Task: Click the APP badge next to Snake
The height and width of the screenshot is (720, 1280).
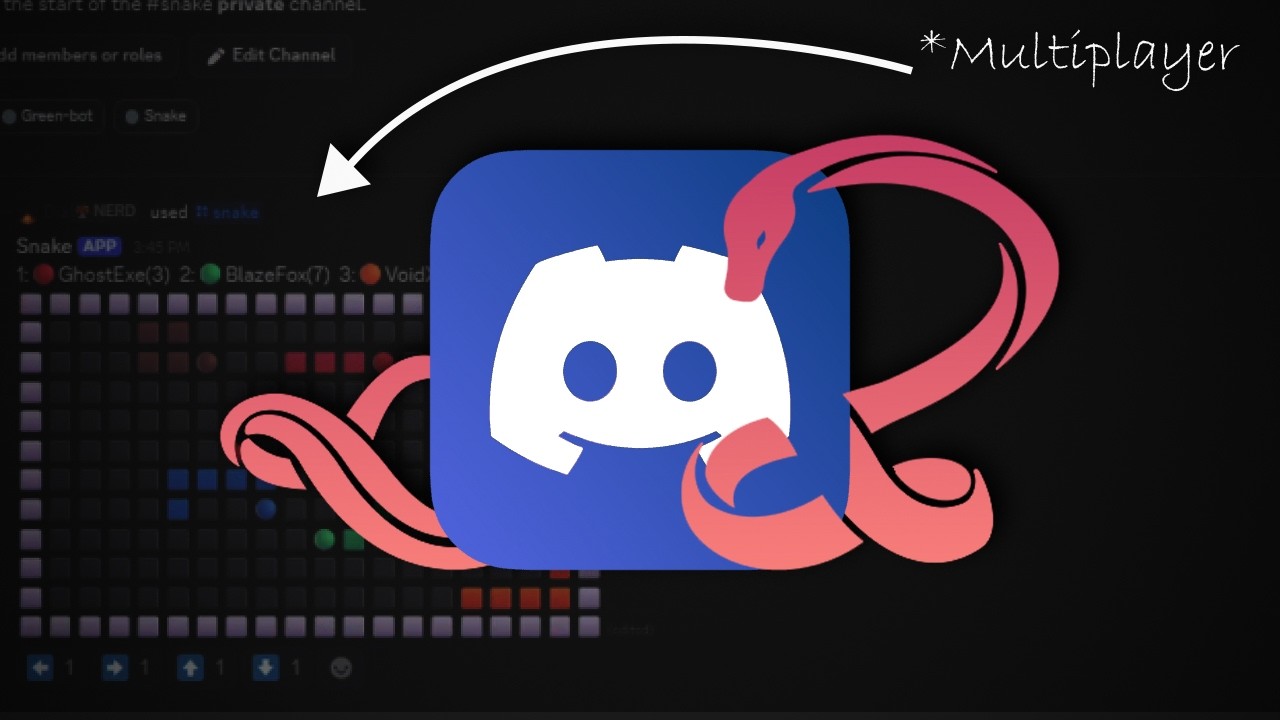Action: point(99,246)
